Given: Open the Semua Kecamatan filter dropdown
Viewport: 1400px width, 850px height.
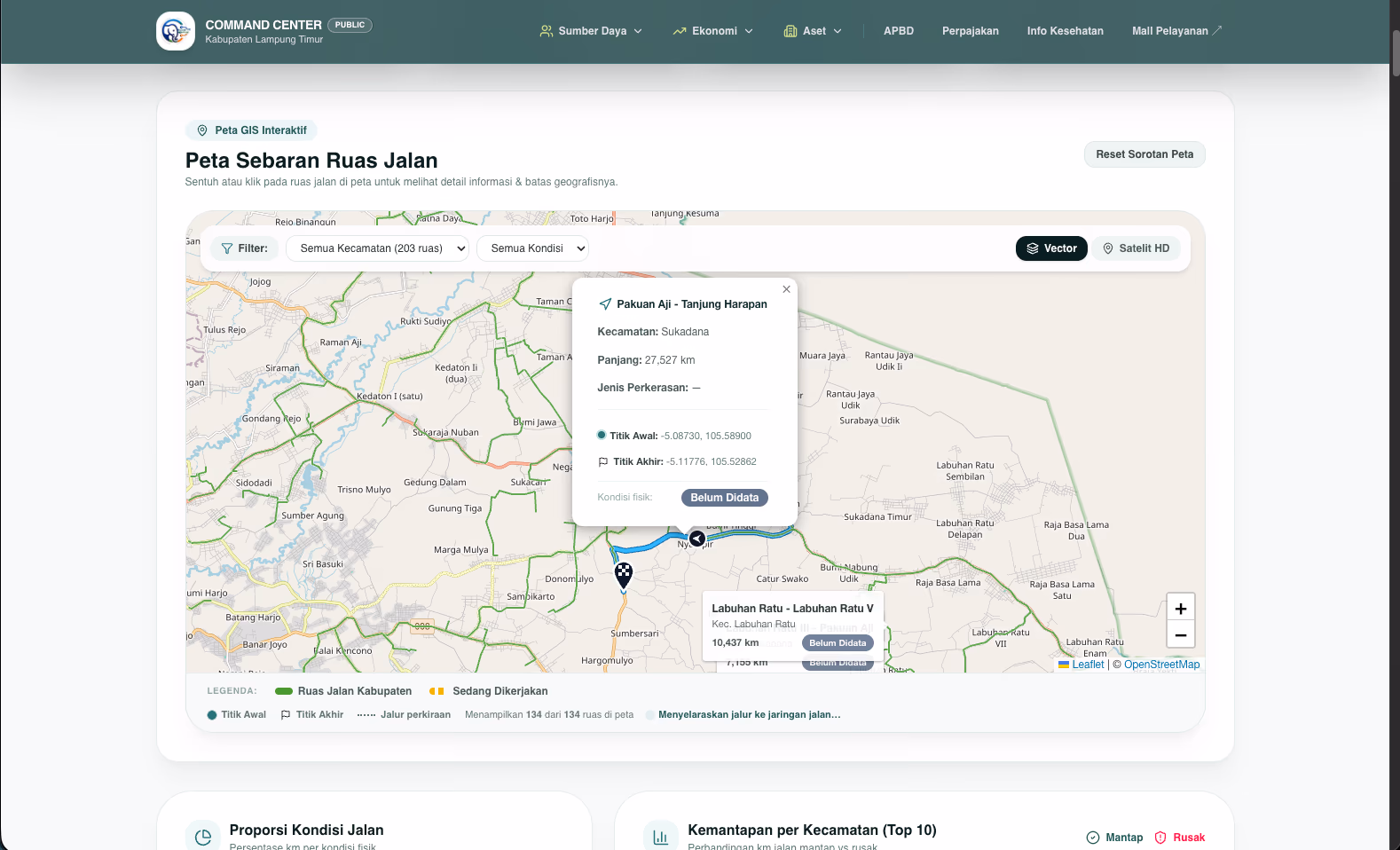Looking at the screenshot, I should coord(378,248).
